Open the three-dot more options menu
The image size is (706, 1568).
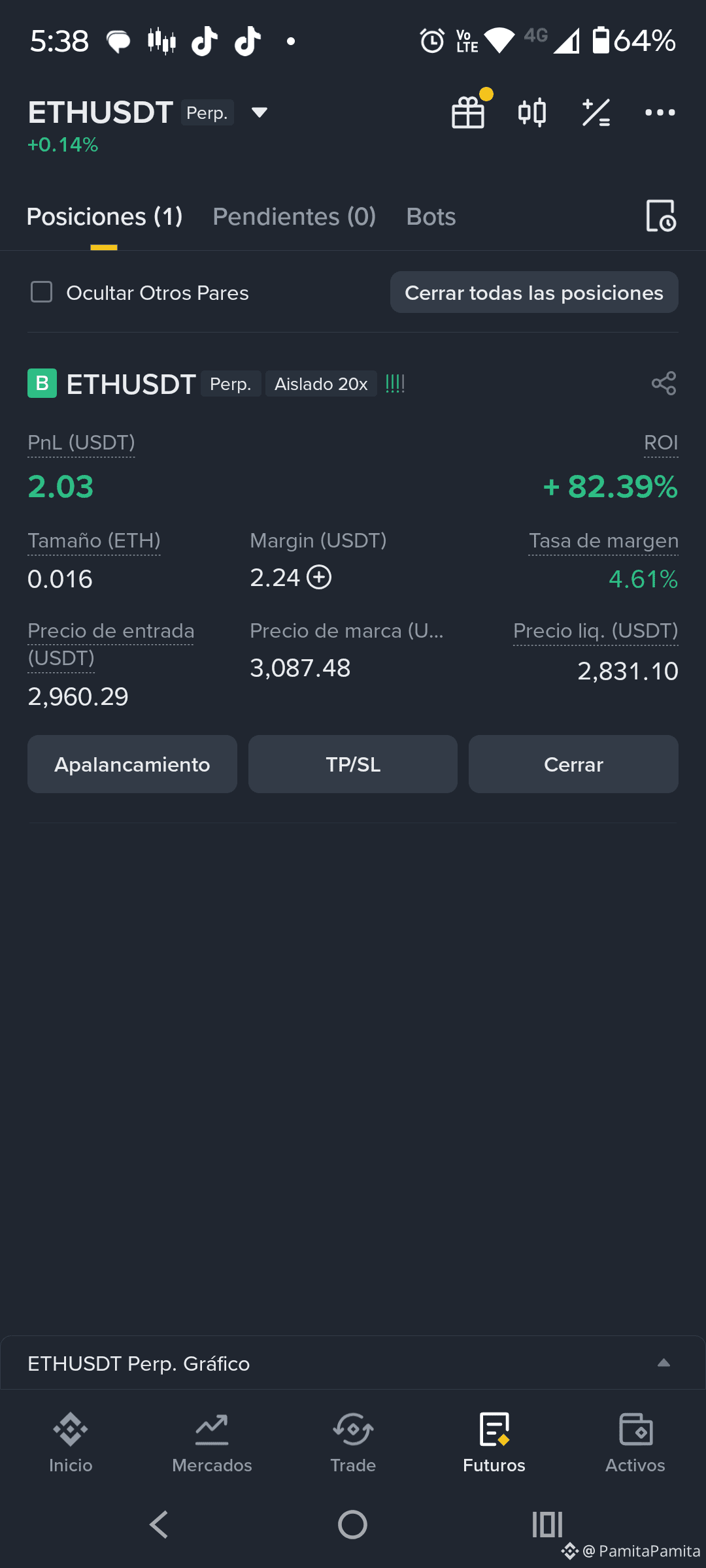click(x=660, y=112)
